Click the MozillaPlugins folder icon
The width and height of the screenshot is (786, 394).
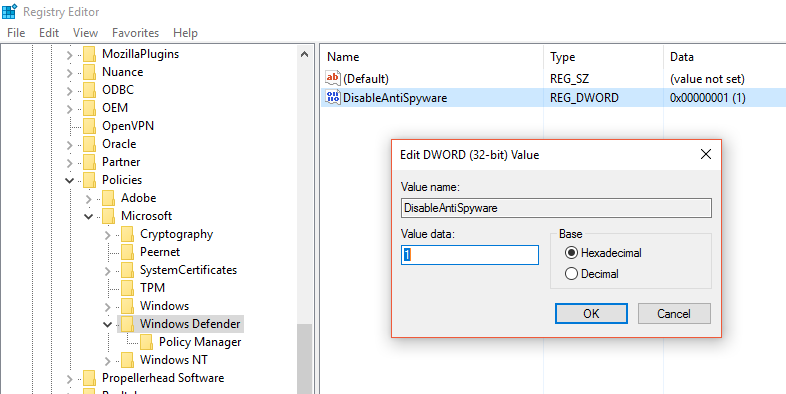point(89,54)
